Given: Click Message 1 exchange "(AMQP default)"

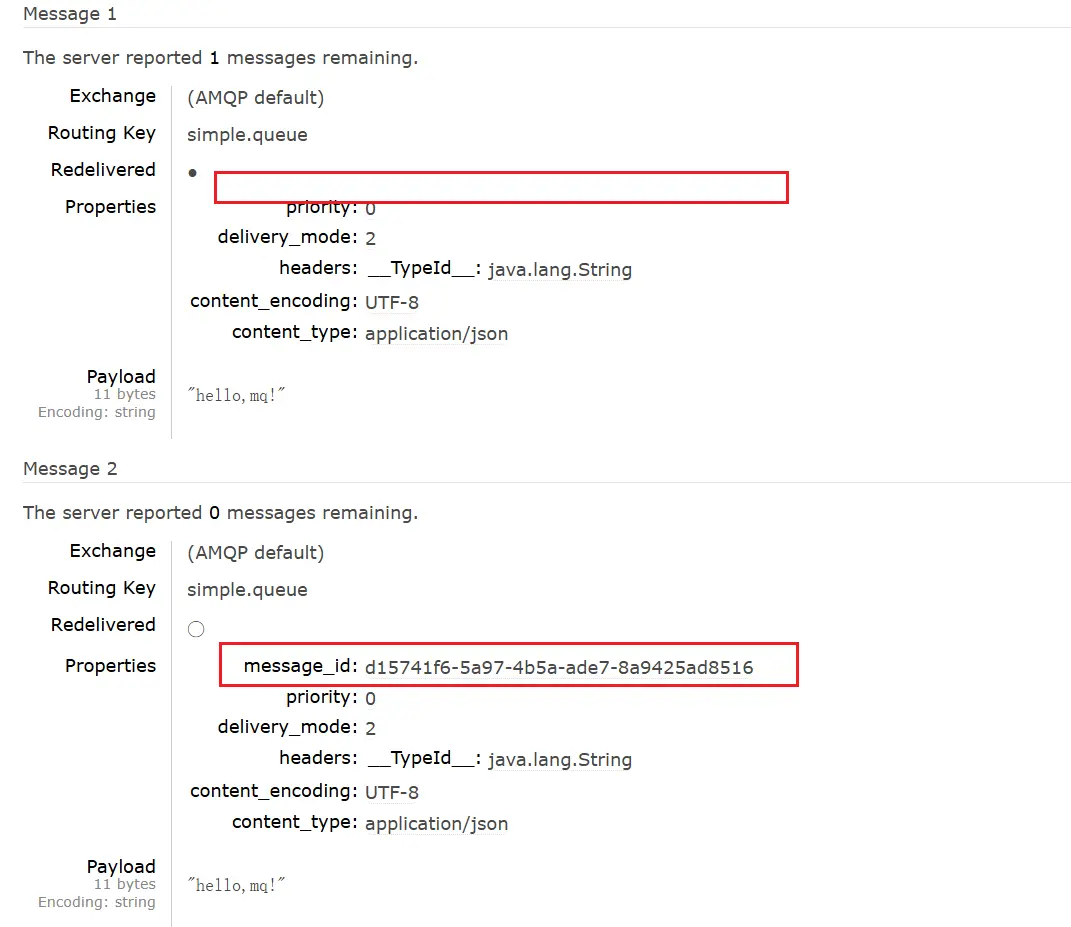Looking at the screenshot, I should [x=255, y=98].
